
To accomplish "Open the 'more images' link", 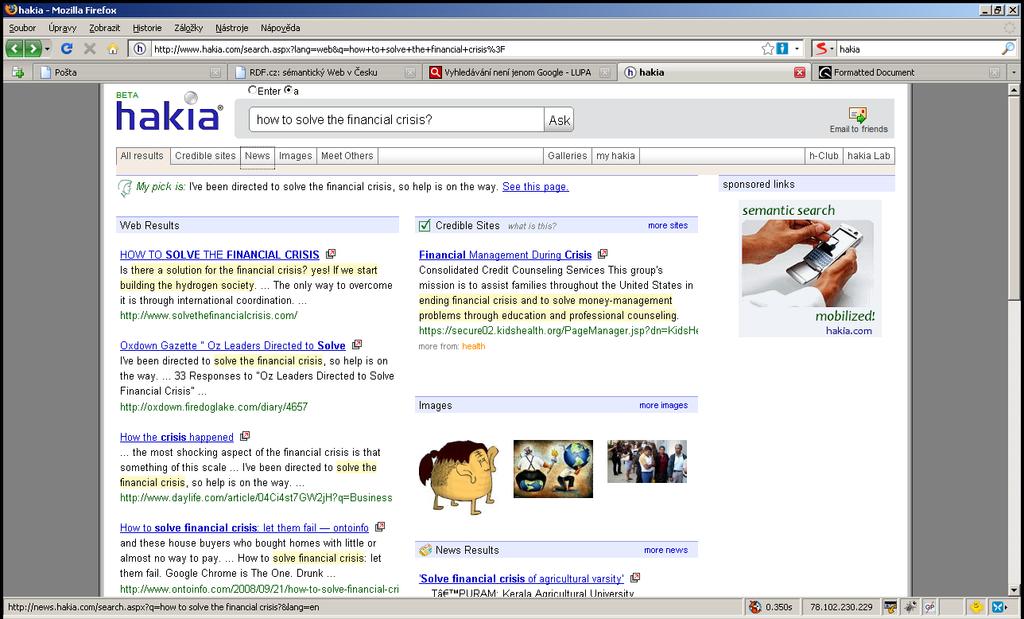I will 664,405.
